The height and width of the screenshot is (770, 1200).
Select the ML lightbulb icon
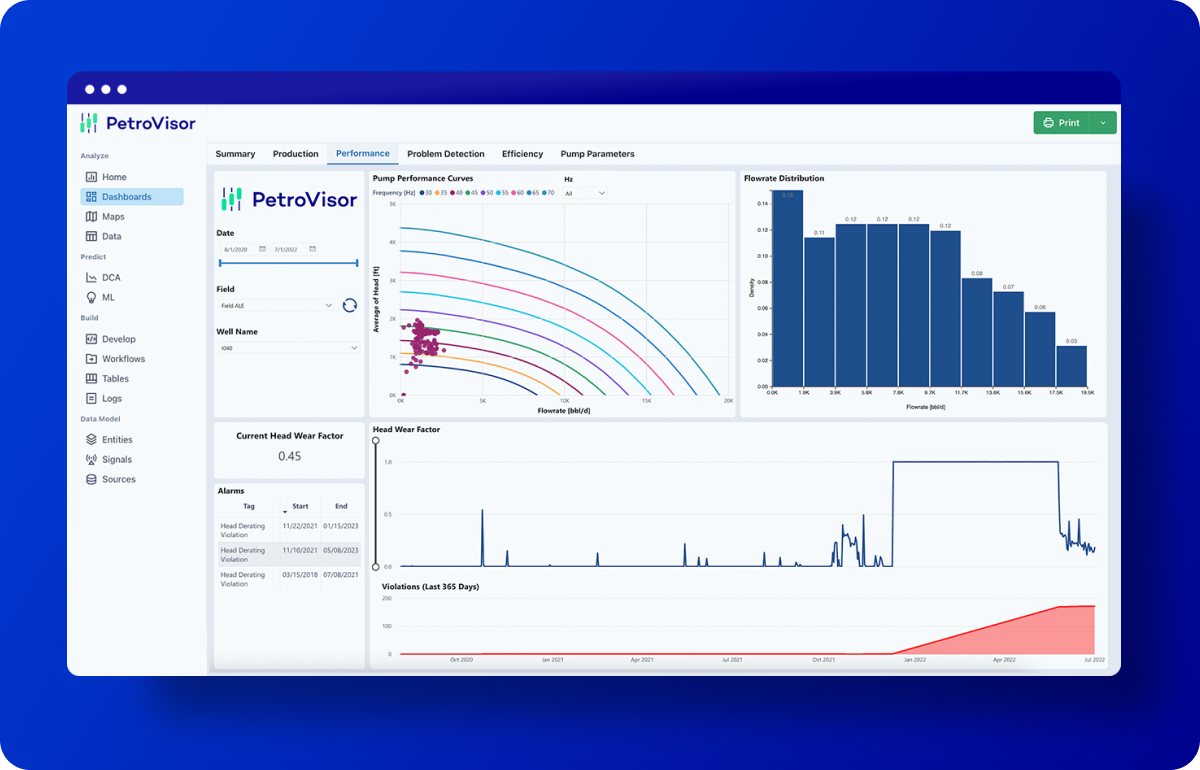(92, 298)
